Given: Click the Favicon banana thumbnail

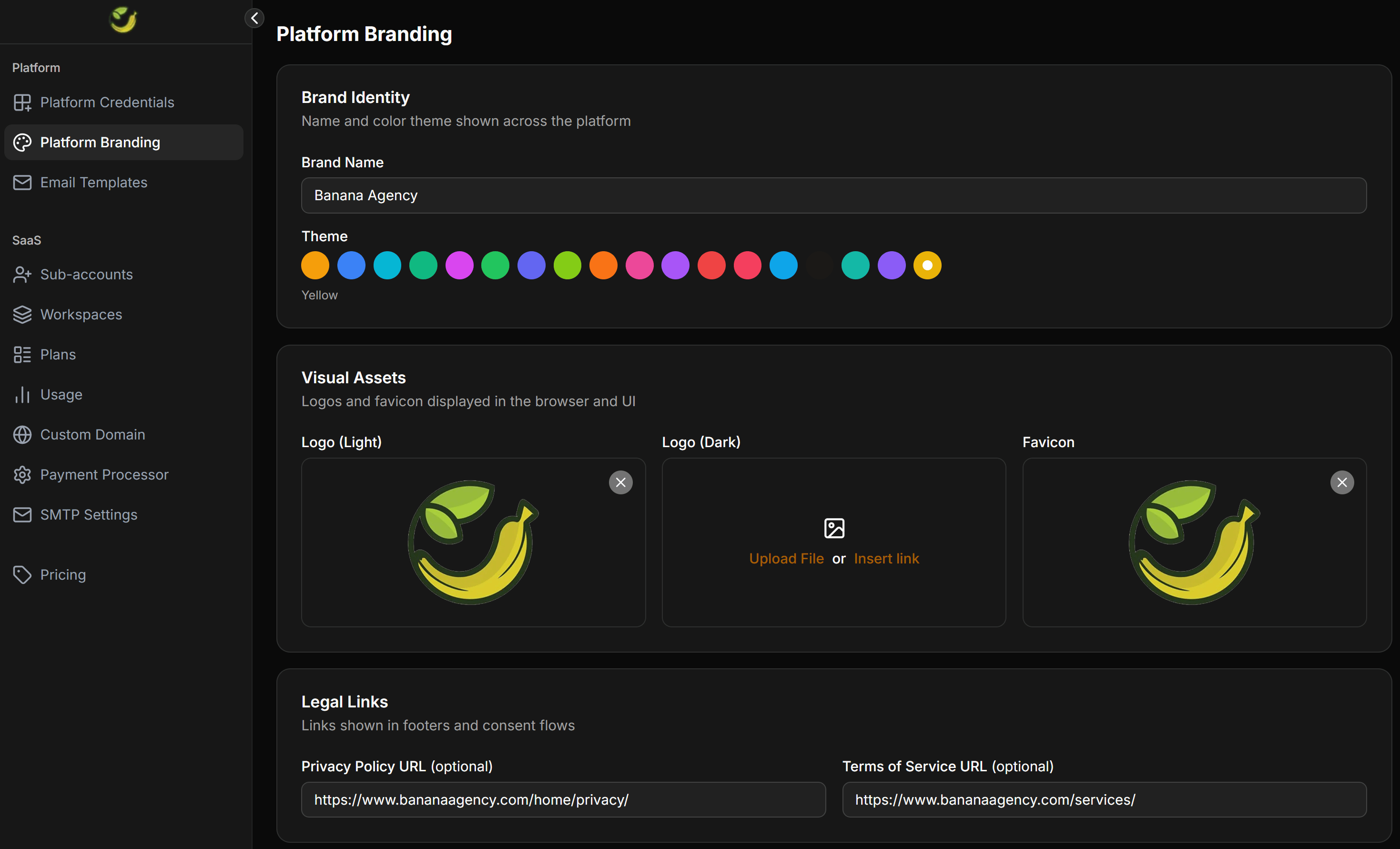Looking at the screenshot, I should [x=1194, y=542].
